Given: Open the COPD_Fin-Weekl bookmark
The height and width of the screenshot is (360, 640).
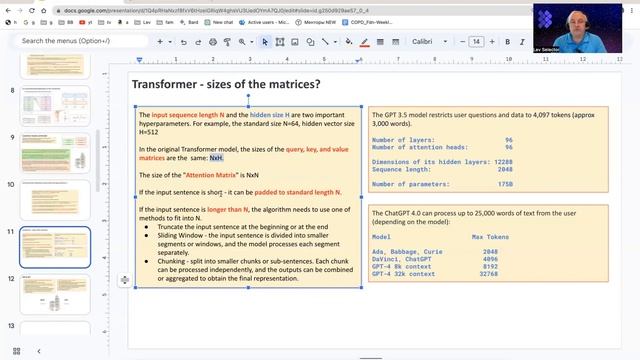Looking at the screenshot, I should (x=367, y=22).
